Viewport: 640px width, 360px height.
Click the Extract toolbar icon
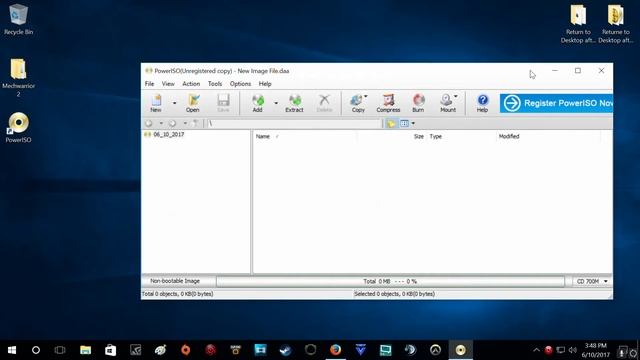coord(294,103)
